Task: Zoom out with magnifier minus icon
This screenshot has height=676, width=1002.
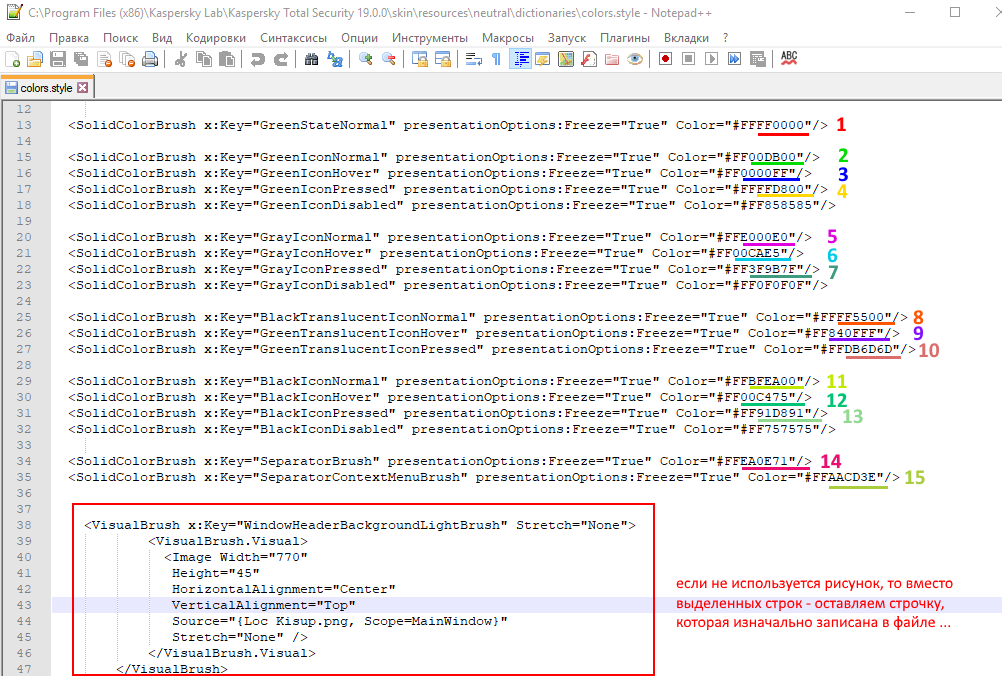Action: pos(389,59)
